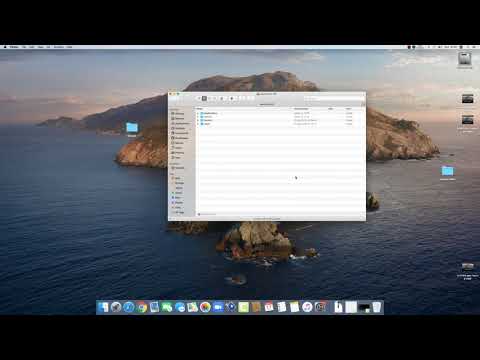Select the blue folder on the left desktop
Image resolution: width=480 pixels, height=360 pixels.
pyautogui.click(x=132, y=129)
